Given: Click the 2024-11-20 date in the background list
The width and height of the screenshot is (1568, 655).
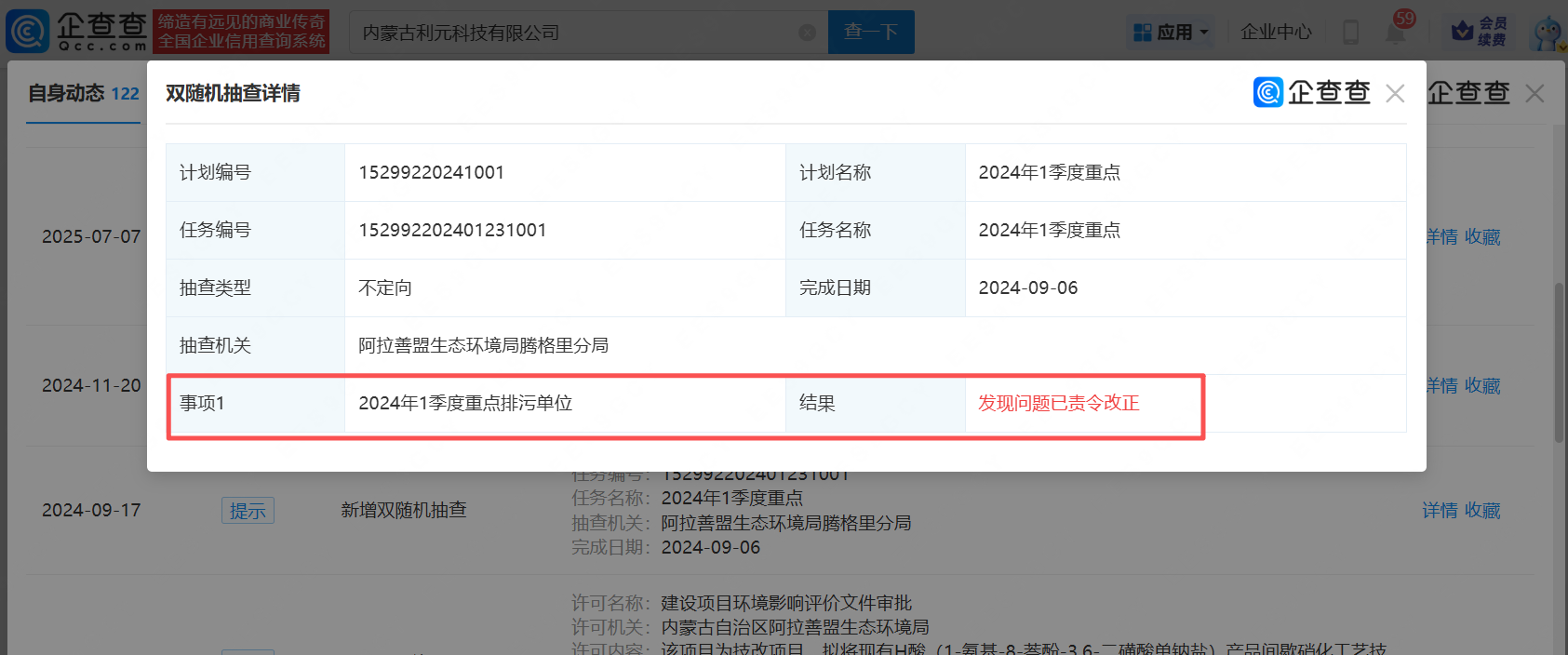Looking at the screenshot, I should coord(91,385).
